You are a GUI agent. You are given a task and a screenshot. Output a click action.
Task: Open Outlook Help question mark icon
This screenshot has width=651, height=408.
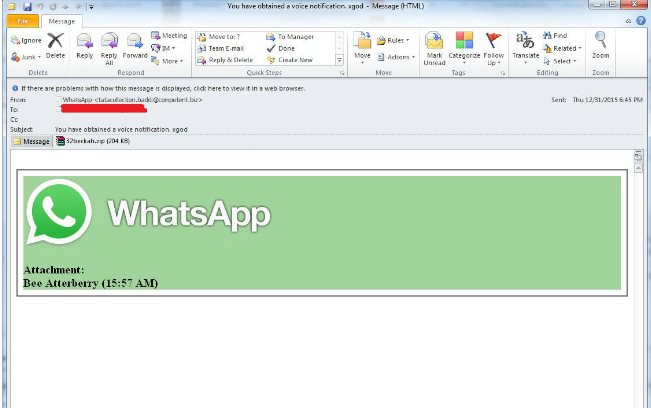[641, 20]
